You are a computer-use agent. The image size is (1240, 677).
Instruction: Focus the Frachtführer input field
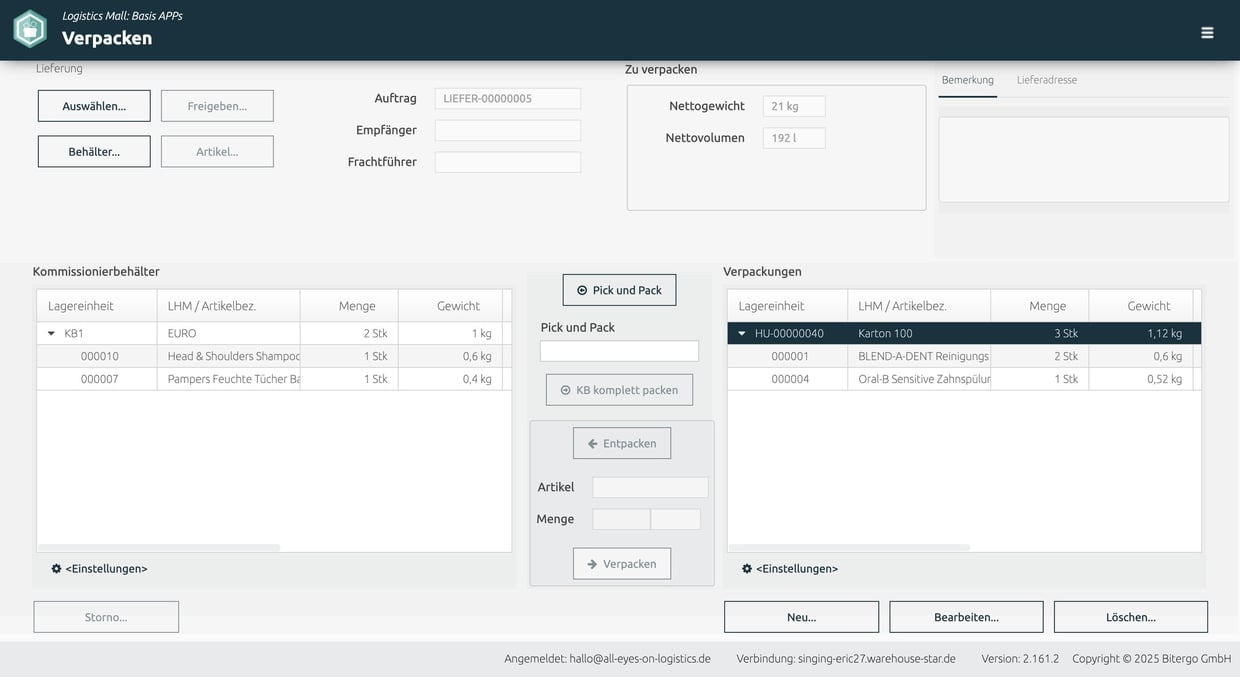click(508, 162)
